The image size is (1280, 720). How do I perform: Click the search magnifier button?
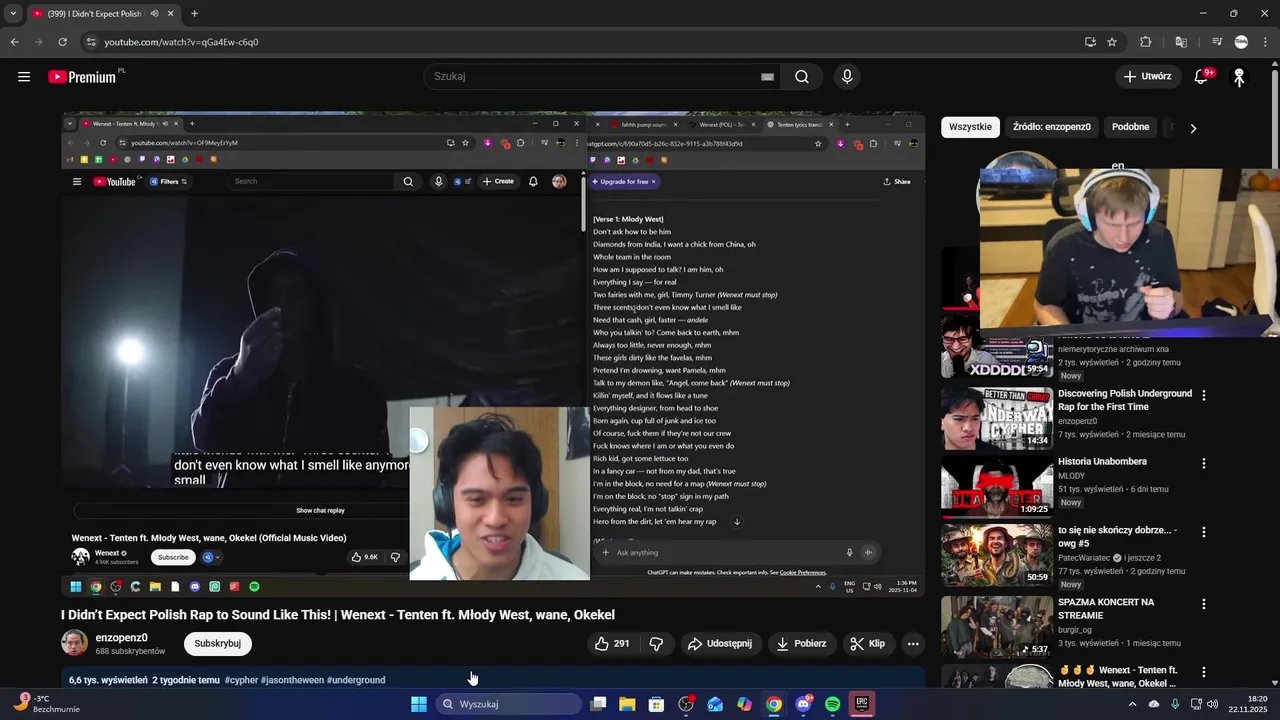tap(802, 76)
